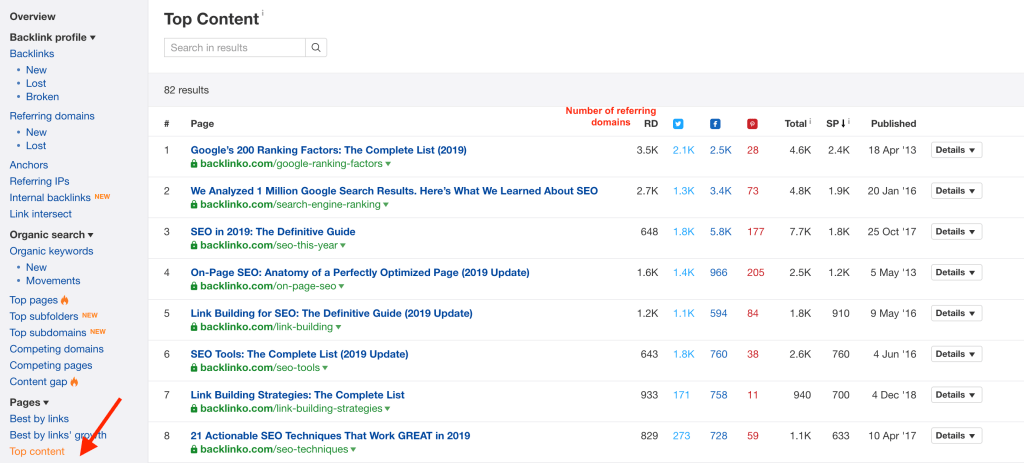The image size is (1024, 463).
Task: Open Movements under Organic keywords
Action: 53,281
